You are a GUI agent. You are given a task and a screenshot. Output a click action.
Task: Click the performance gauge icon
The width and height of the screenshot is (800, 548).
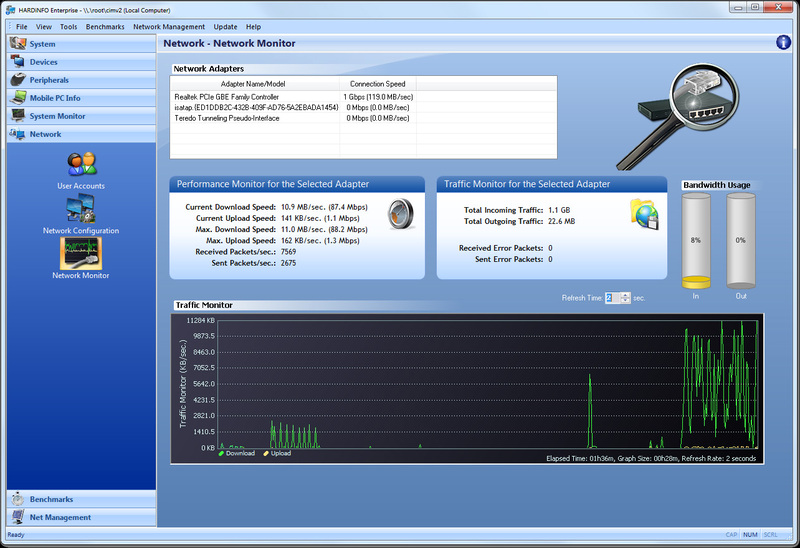pos(401,214)
